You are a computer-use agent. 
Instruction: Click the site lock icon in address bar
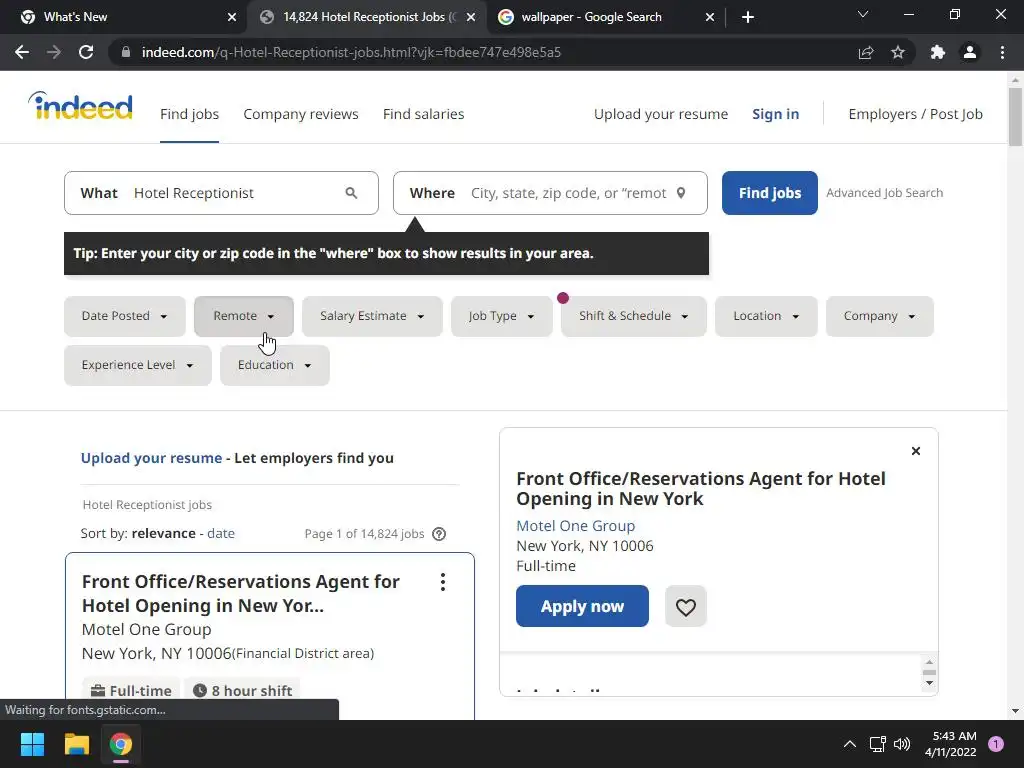click(x=126, y=52)
